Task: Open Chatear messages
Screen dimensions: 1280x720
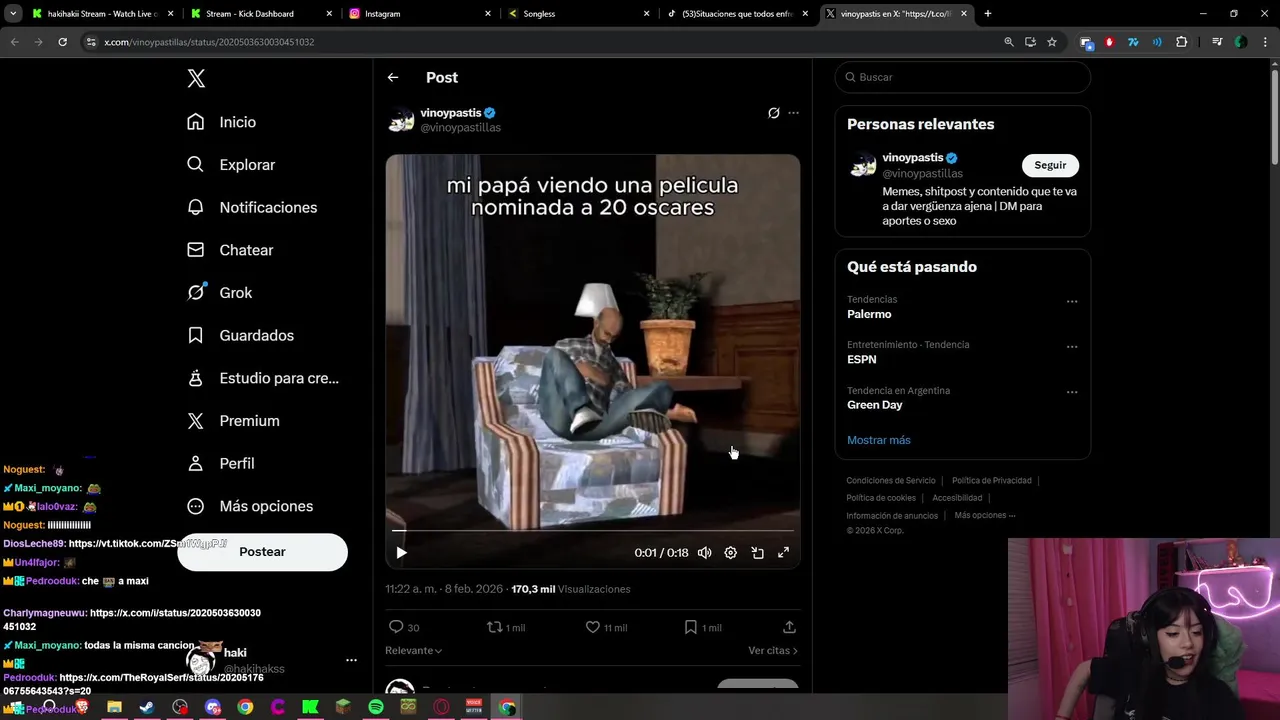Action: pos(229,250)
